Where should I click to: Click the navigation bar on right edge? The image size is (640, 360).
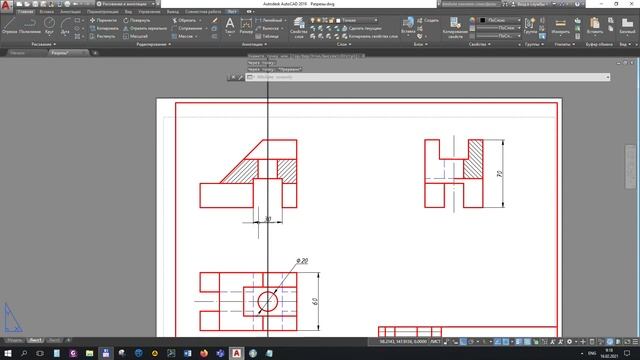coord(630,167)
